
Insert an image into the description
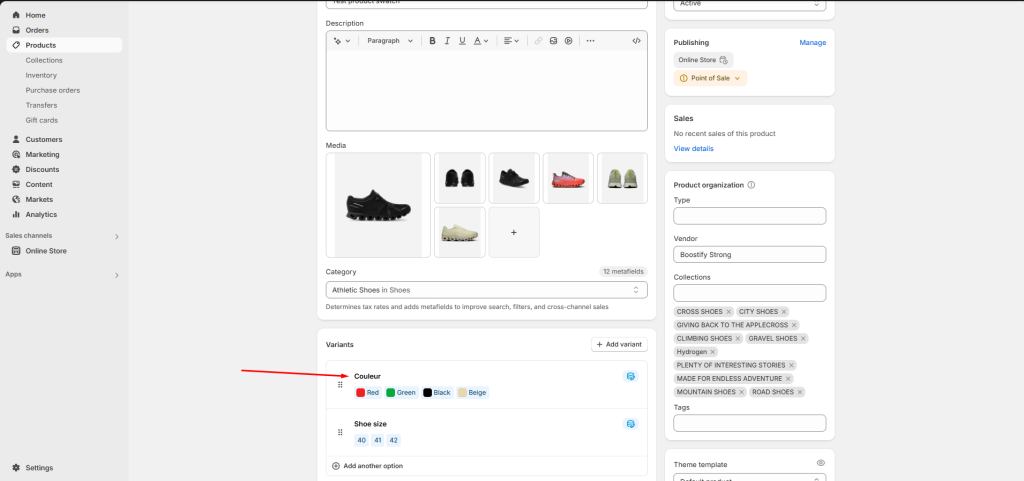(x=553, y=40)
